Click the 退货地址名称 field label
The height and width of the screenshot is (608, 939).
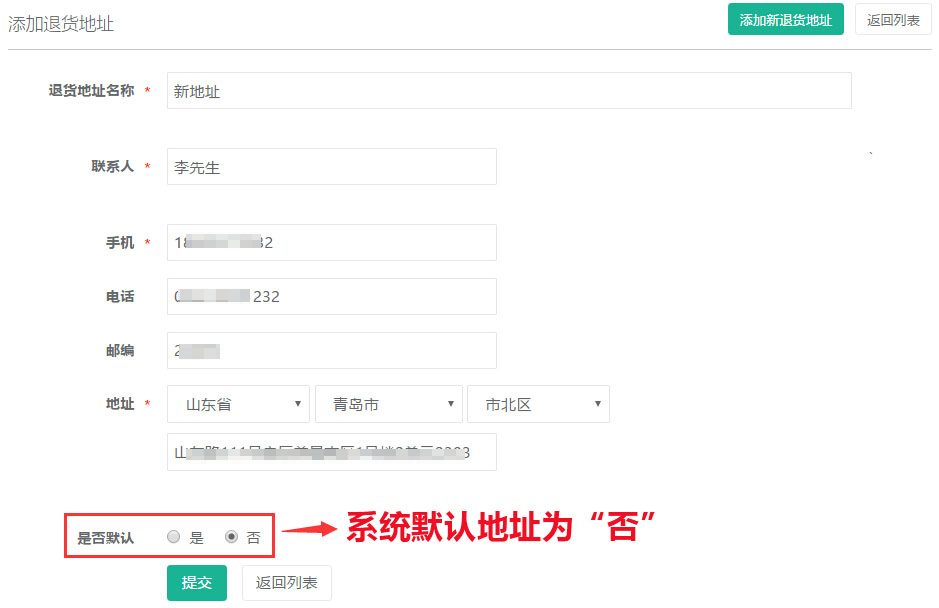(91, 91)
